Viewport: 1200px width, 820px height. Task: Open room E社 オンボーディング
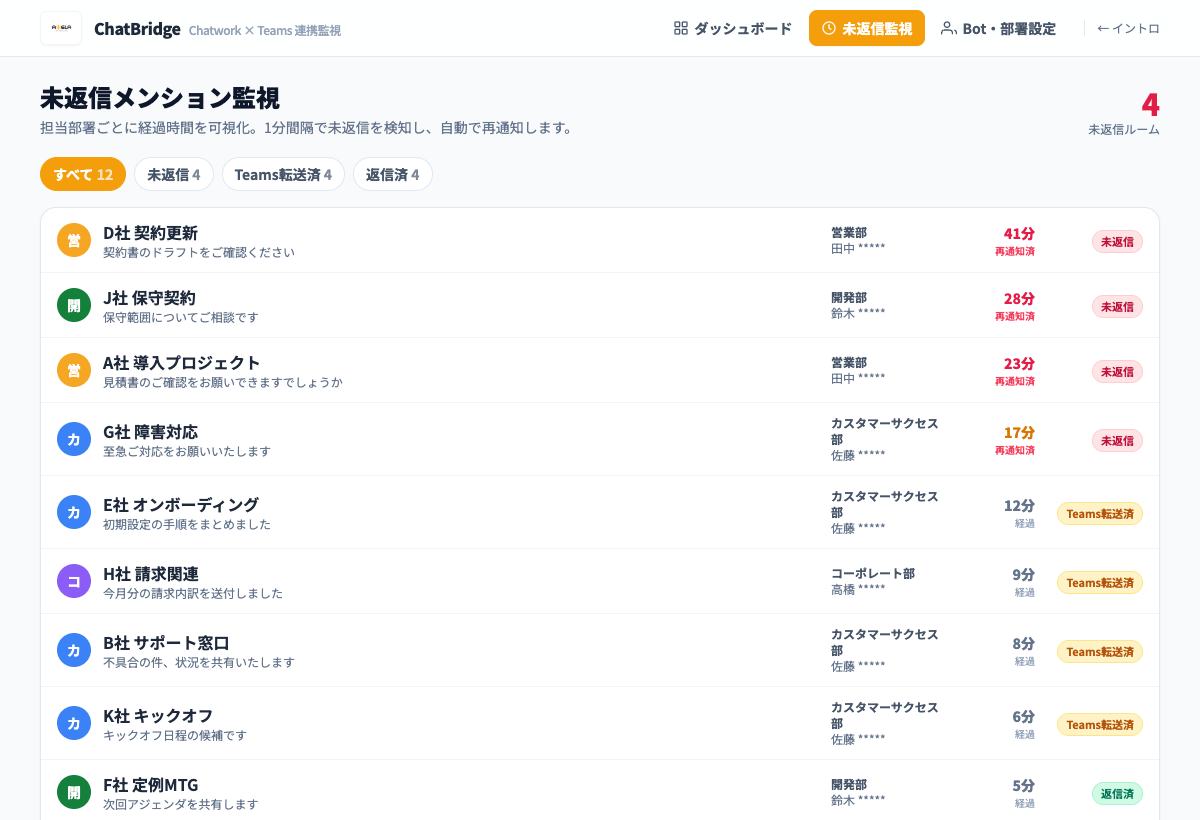coord(600,512)
